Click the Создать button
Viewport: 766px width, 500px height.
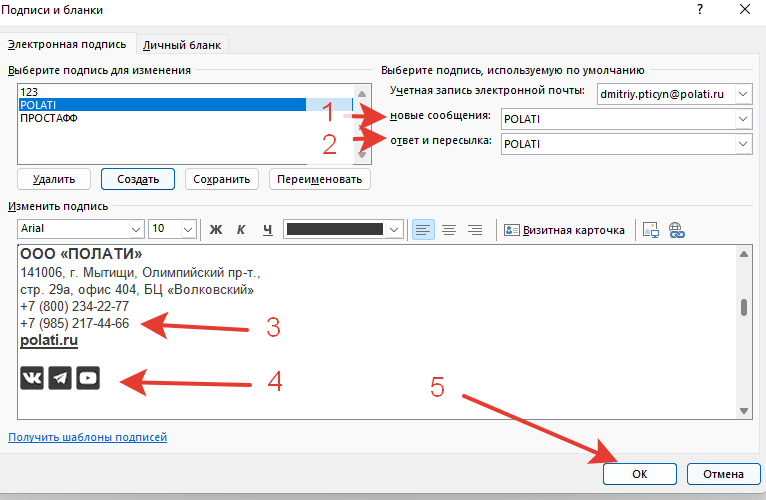(138, 179)
